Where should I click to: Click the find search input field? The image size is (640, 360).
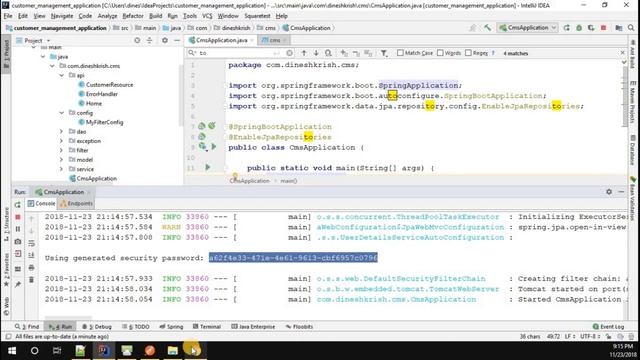[237, 53]
